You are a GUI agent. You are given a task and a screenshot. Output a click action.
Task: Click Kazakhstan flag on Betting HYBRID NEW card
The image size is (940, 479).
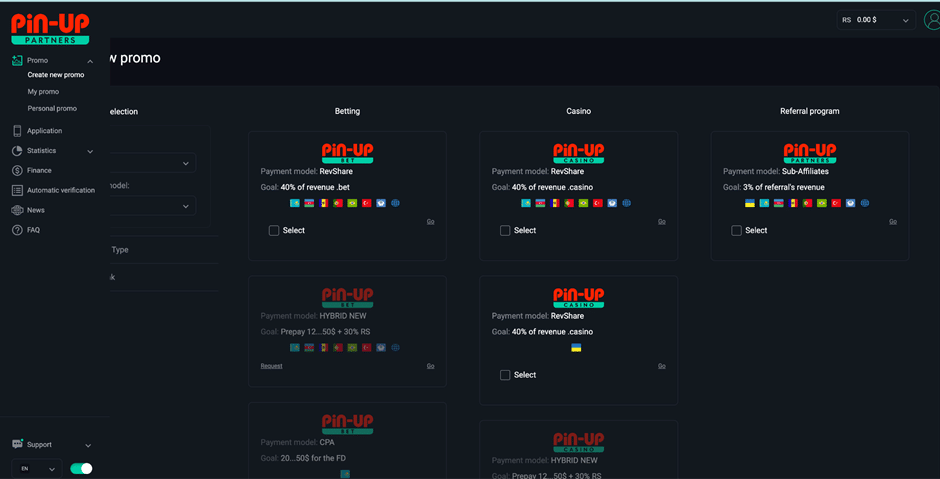(295, 348)
